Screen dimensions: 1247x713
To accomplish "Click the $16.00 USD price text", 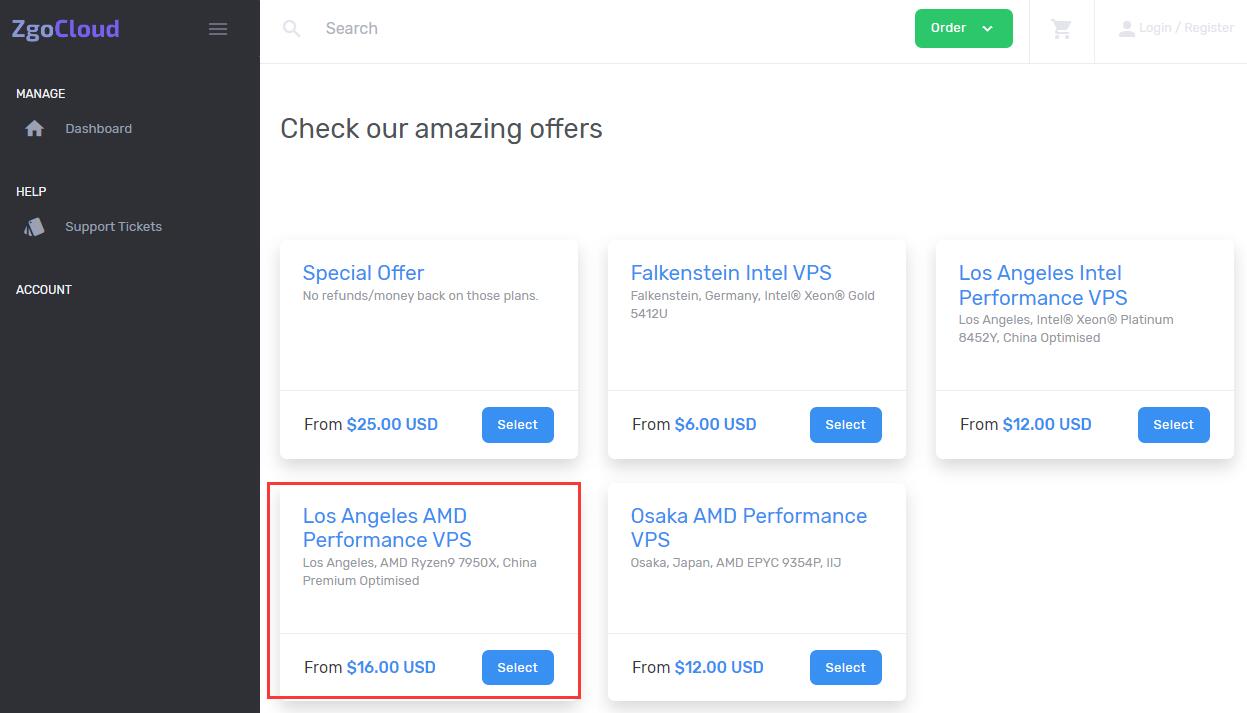I will pyautogui.click(x=391, y=667).
